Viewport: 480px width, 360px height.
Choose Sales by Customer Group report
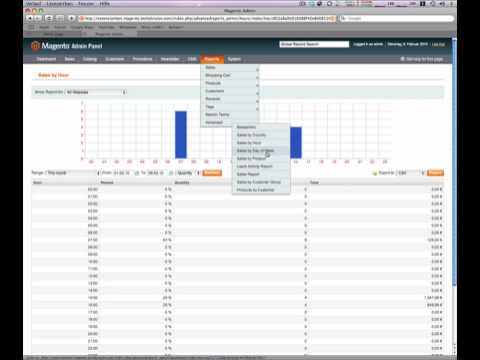(261, 182)
